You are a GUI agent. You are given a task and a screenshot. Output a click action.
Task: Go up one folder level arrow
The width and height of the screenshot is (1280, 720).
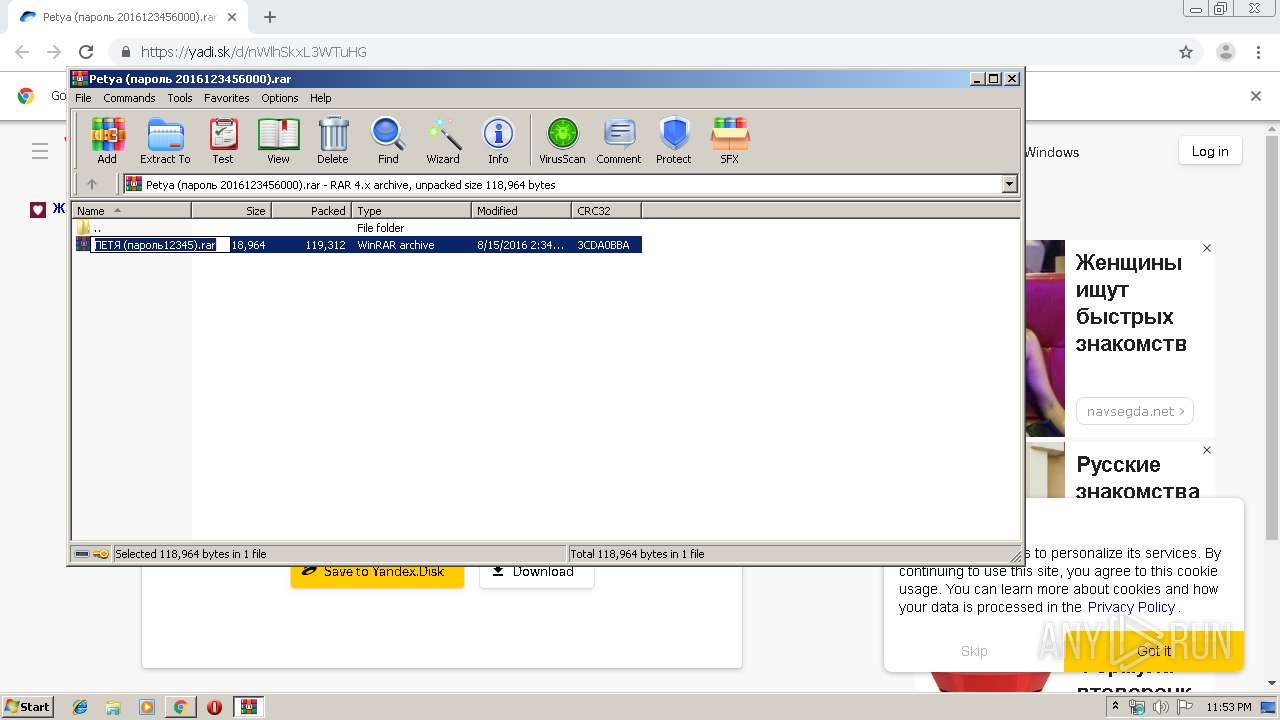point(92,184)
